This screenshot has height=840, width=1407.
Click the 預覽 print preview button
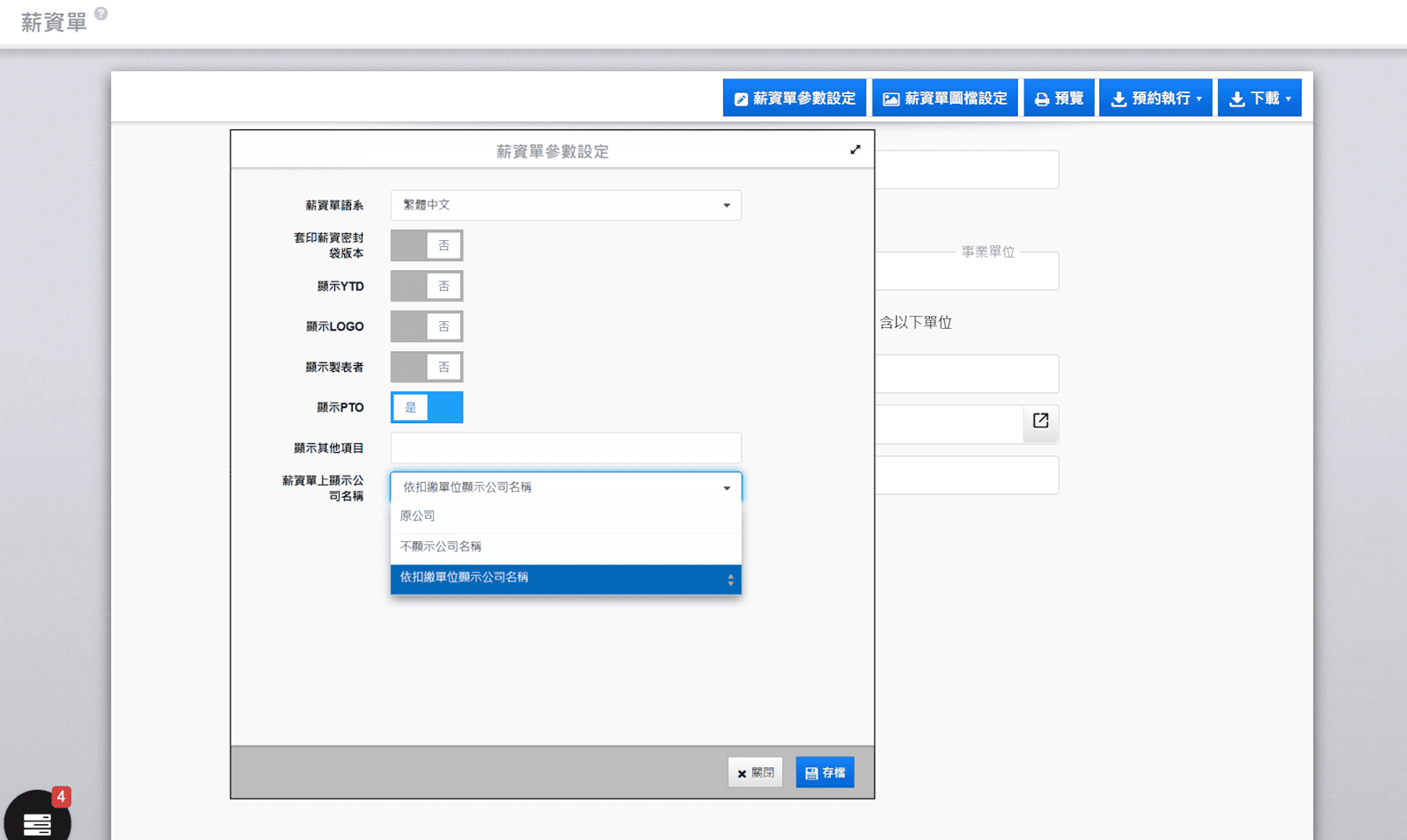pos(1059,99)
